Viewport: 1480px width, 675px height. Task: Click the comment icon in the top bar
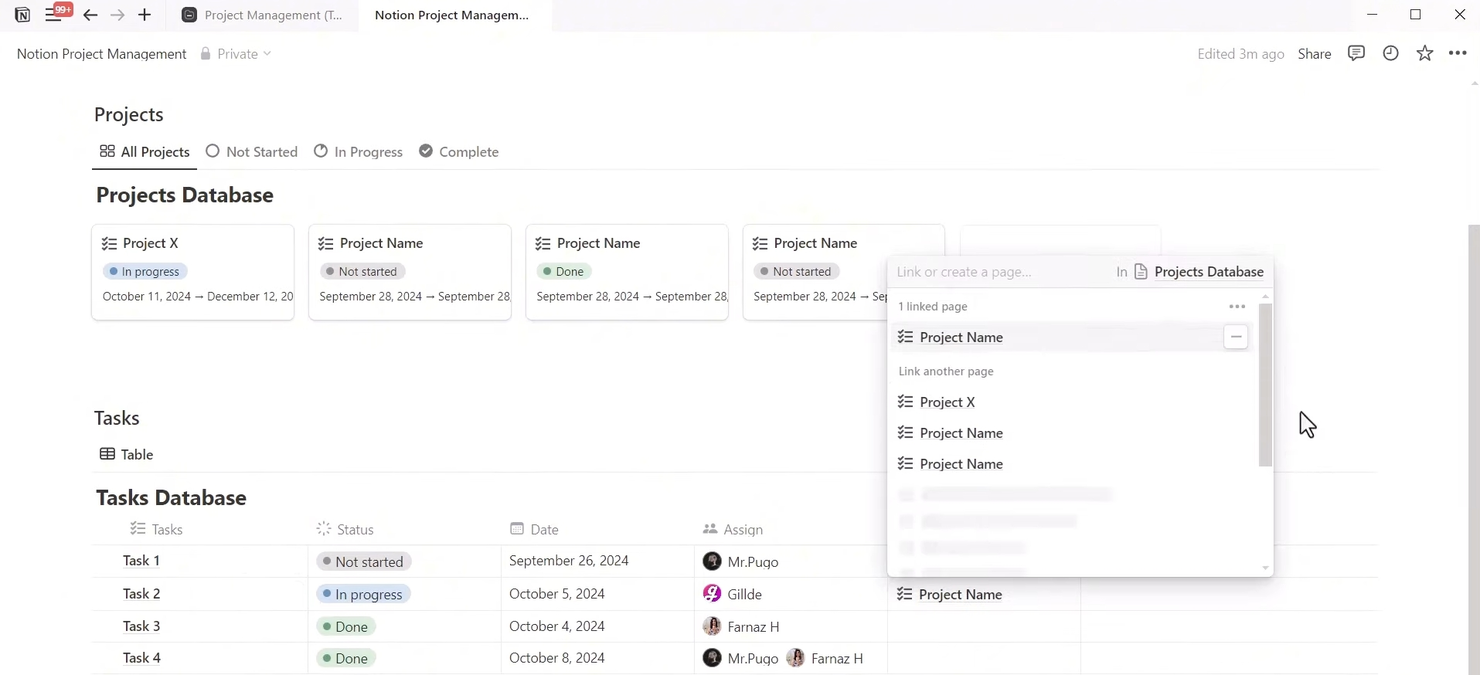tap(1356, 53)
